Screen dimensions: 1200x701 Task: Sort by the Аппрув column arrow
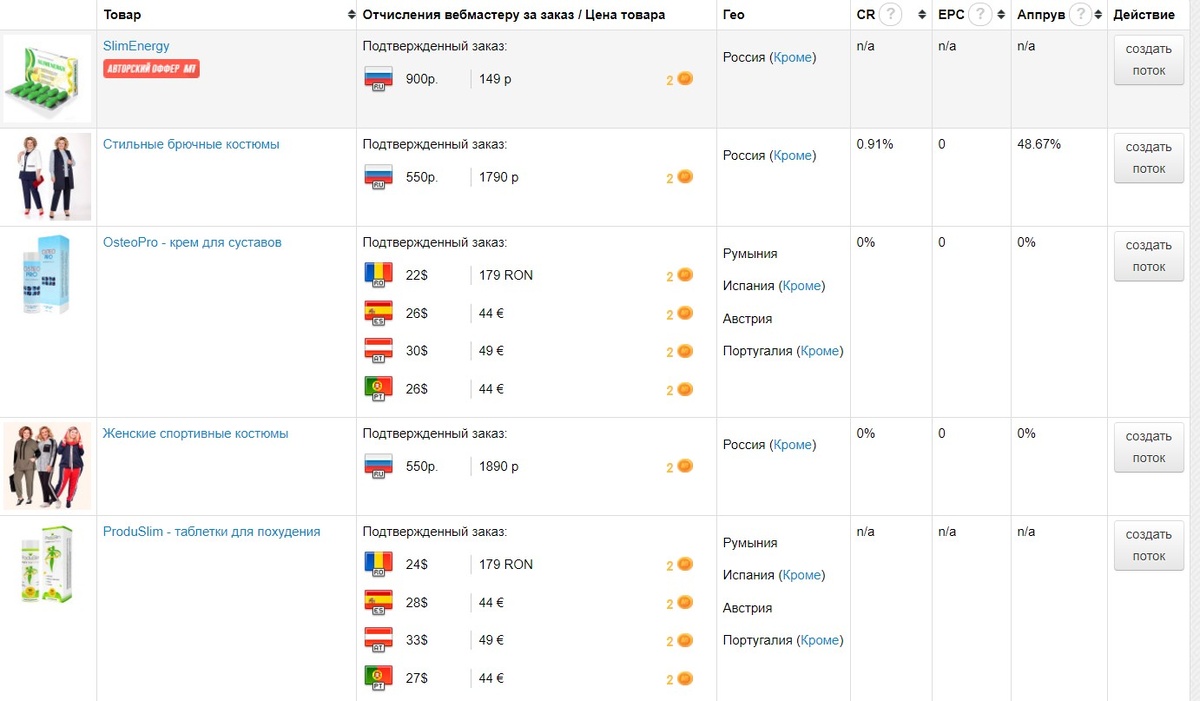[1100, 15]
